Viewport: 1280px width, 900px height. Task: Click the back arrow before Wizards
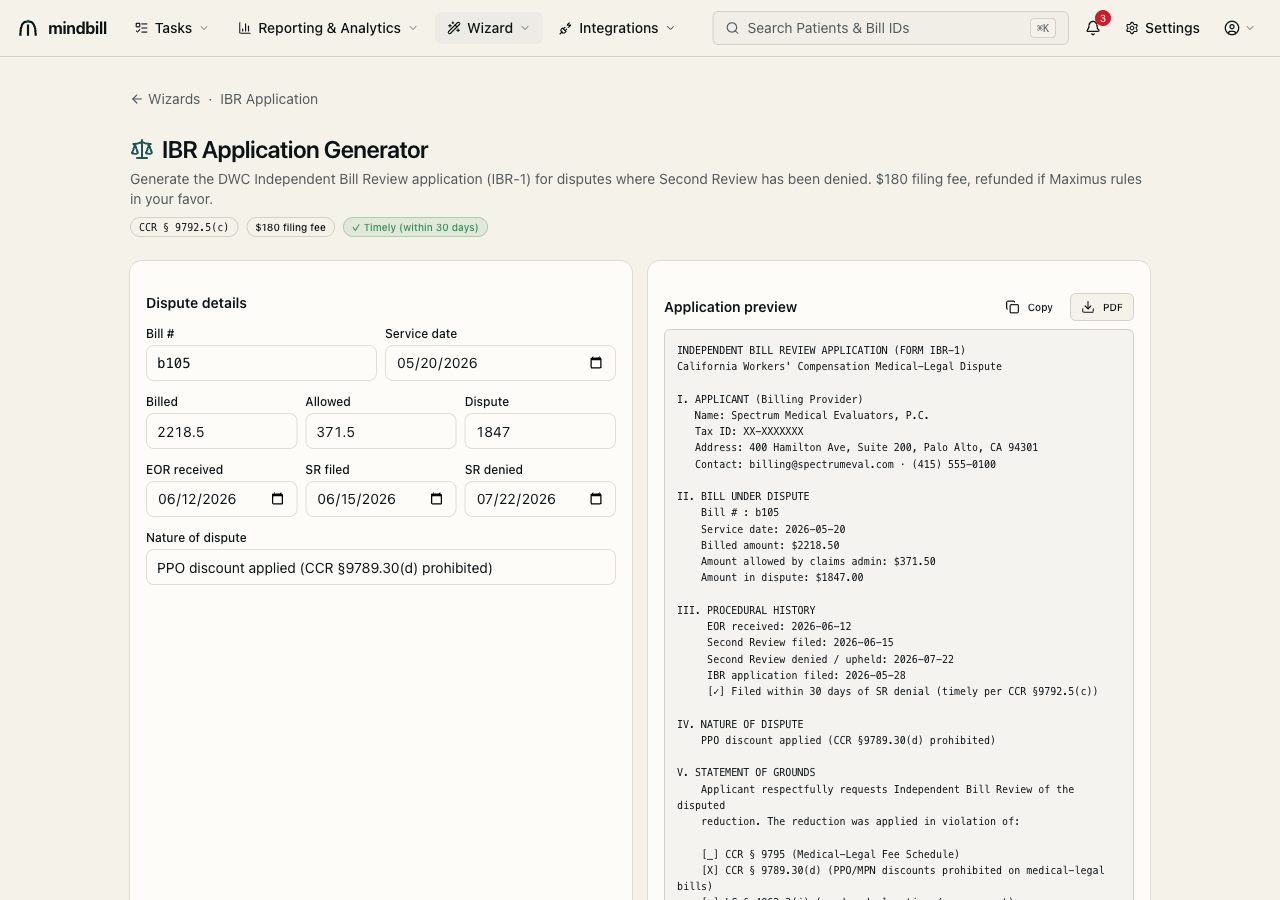coord(136,99)
